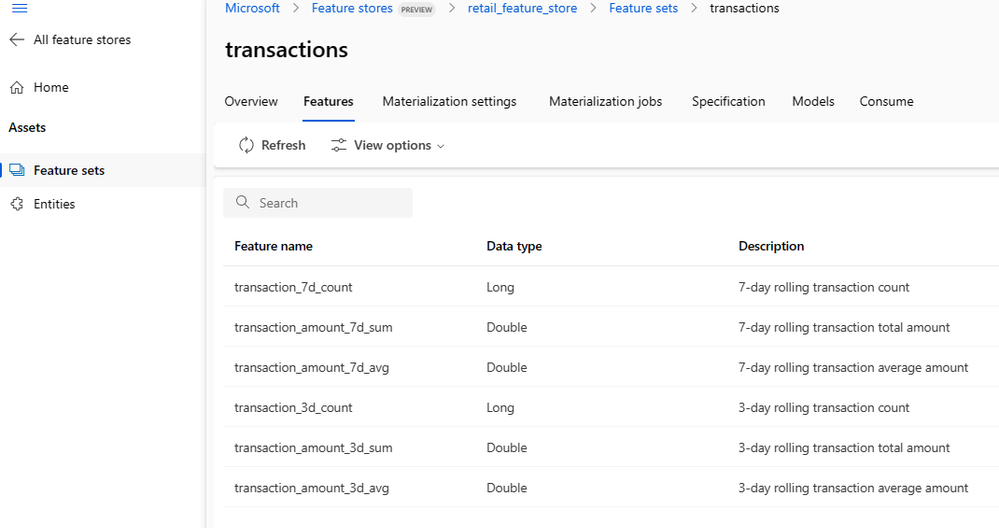Click the Entities puzzle icon

(x=17, y=204)
